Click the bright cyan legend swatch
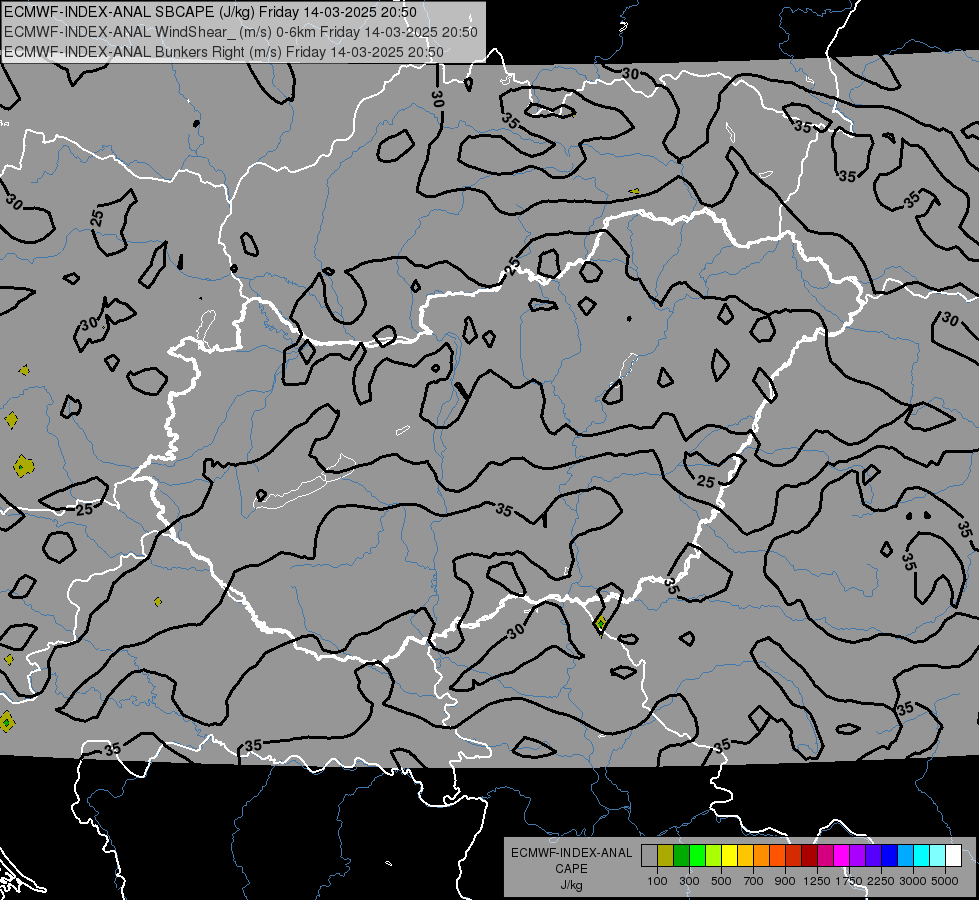 pos(922,855)
